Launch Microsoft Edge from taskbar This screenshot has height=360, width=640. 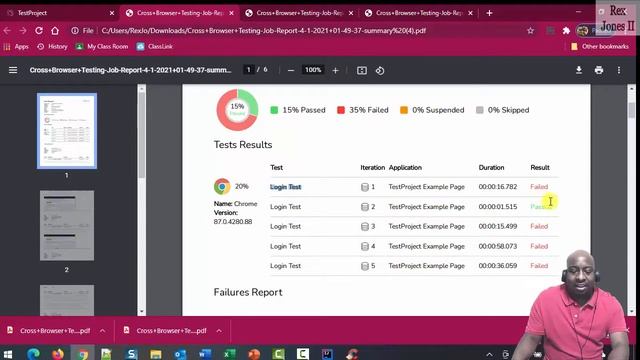[x=33, y=354]
